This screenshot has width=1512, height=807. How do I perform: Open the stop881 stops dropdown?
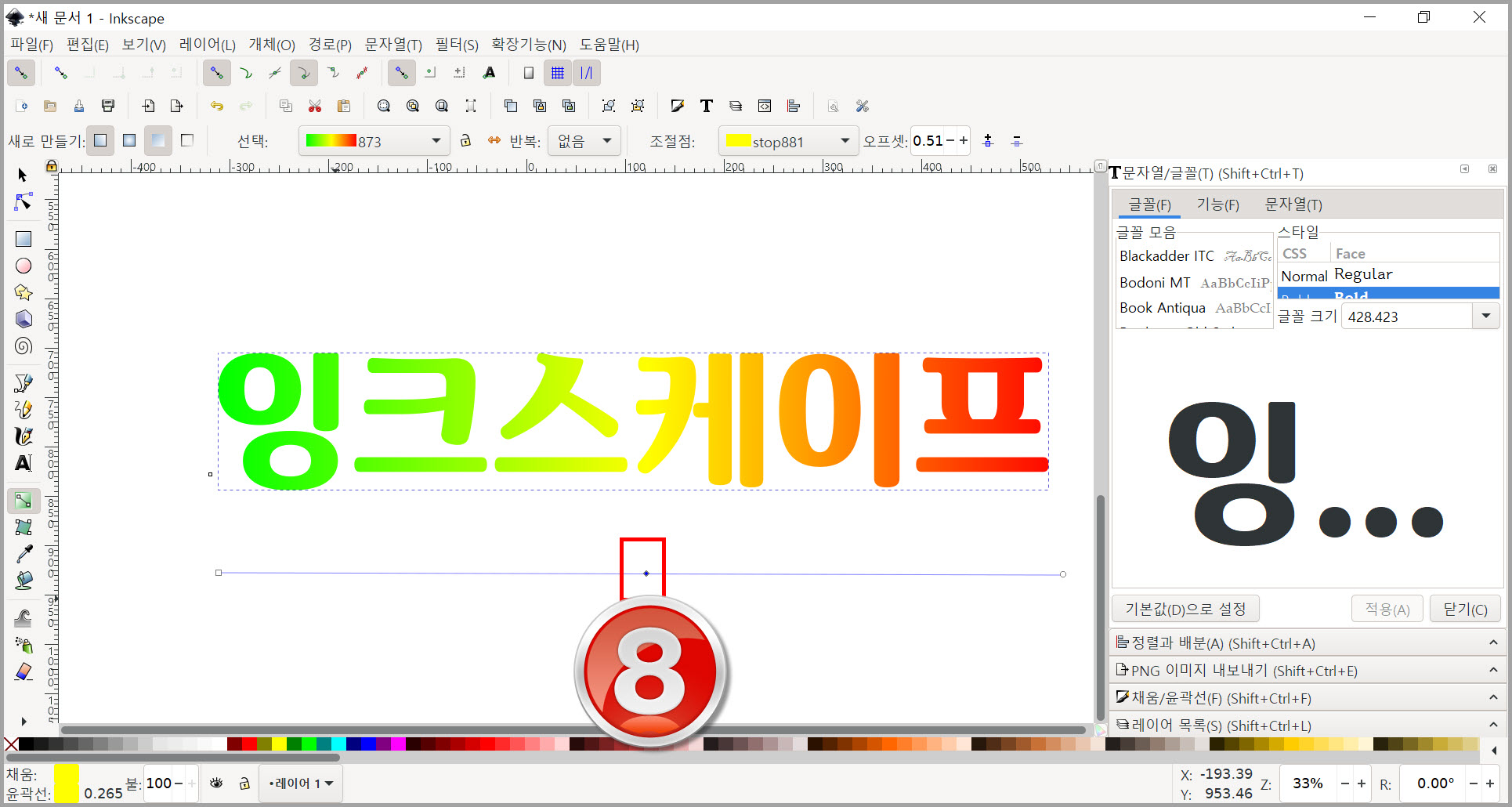tap(788, 141)
